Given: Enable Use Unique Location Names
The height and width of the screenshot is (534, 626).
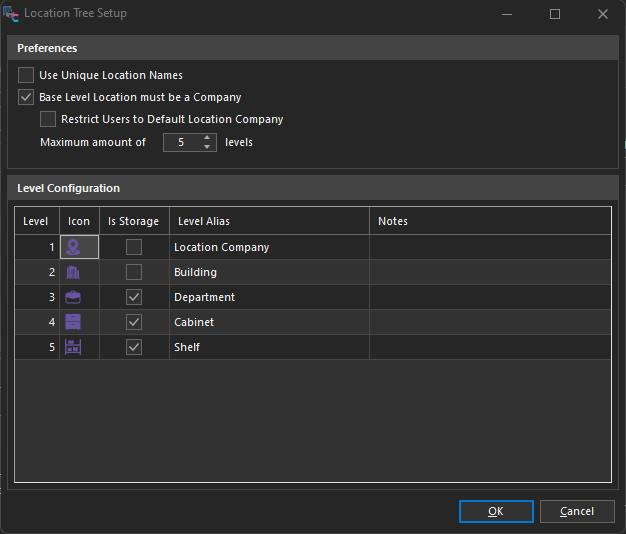Looking at the screenshot, I should coord(26,75).
